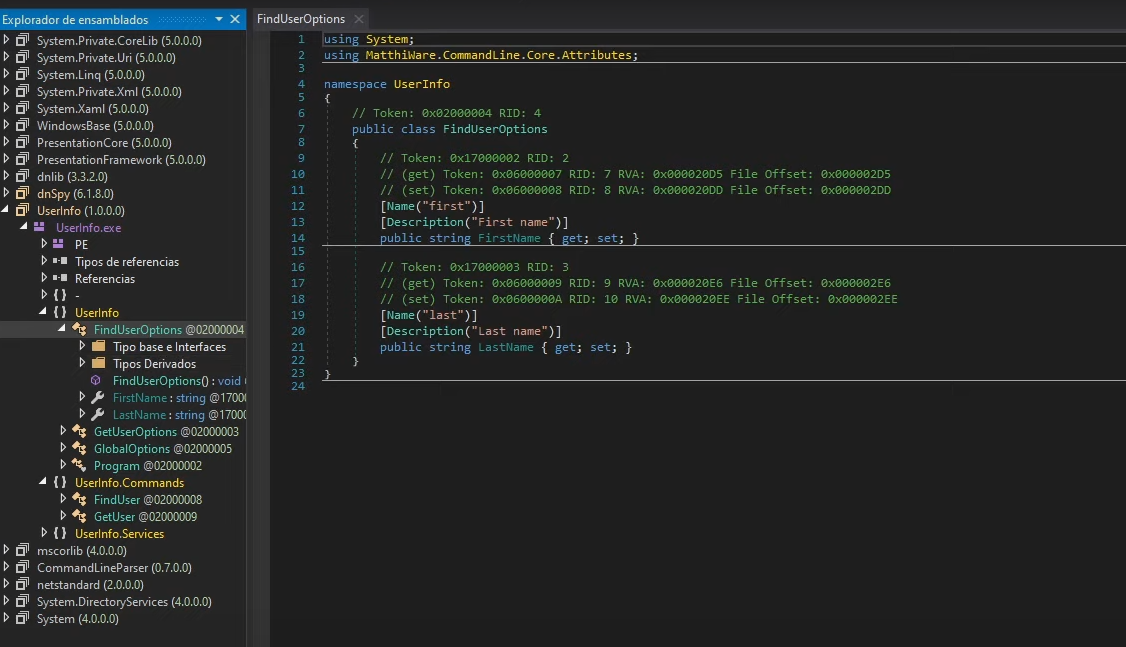Click the PE node icon
Image resolution: width=1126 pixels, height=647 pixels.
click(x=58, y=244)
